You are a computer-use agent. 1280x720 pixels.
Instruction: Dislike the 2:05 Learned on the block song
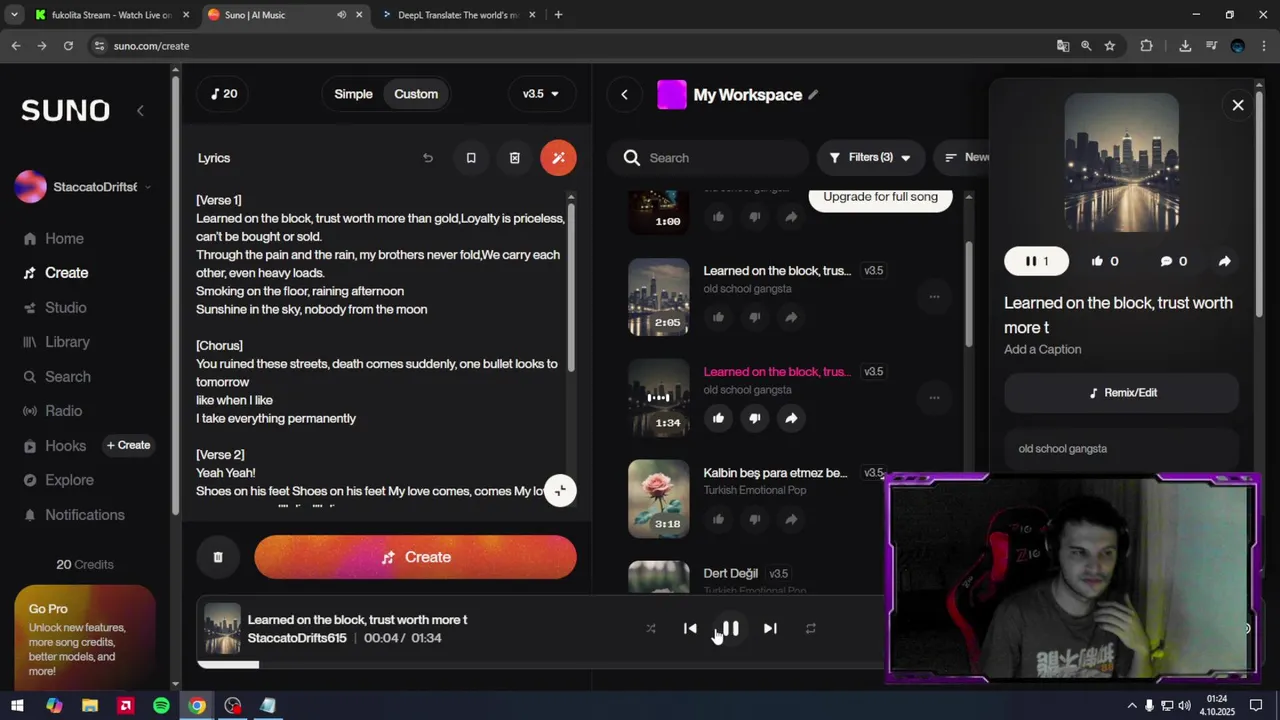755,317
